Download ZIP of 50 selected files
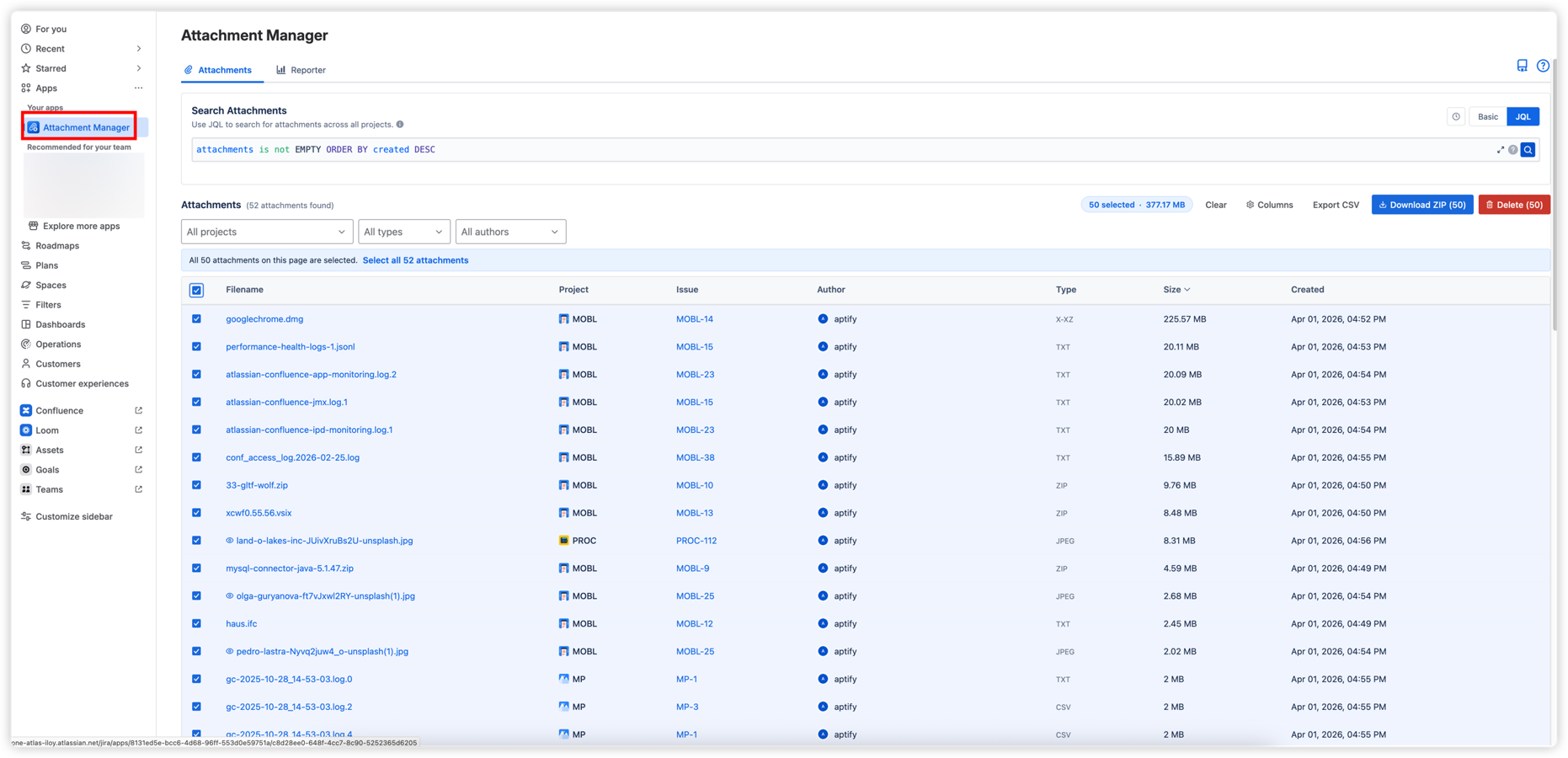1568x758 pixels. pos(1422,205)
